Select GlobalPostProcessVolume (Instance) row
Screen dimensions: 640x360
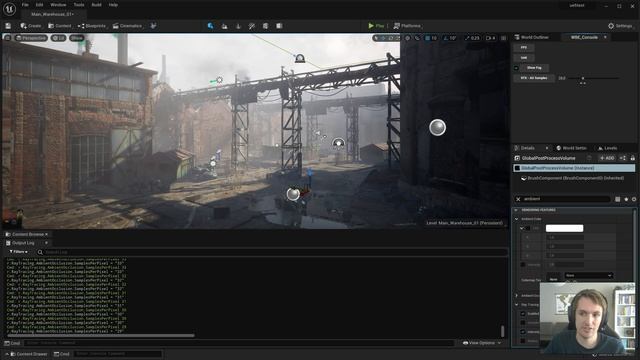point(574,168)
